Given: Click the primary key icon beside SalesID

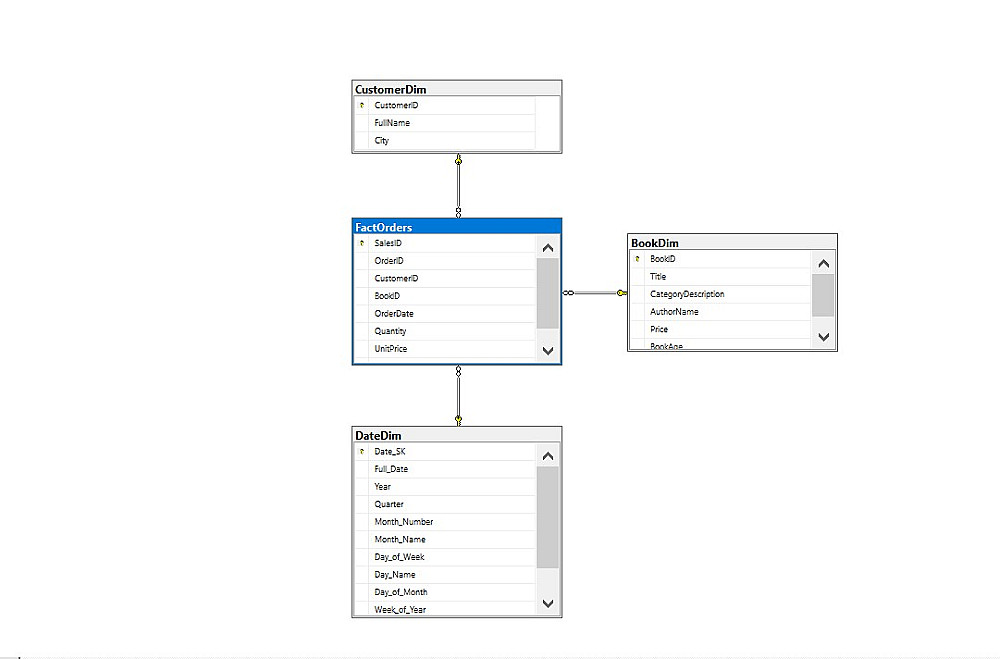Looking at the screenshot, I should [x=362, y=243].
